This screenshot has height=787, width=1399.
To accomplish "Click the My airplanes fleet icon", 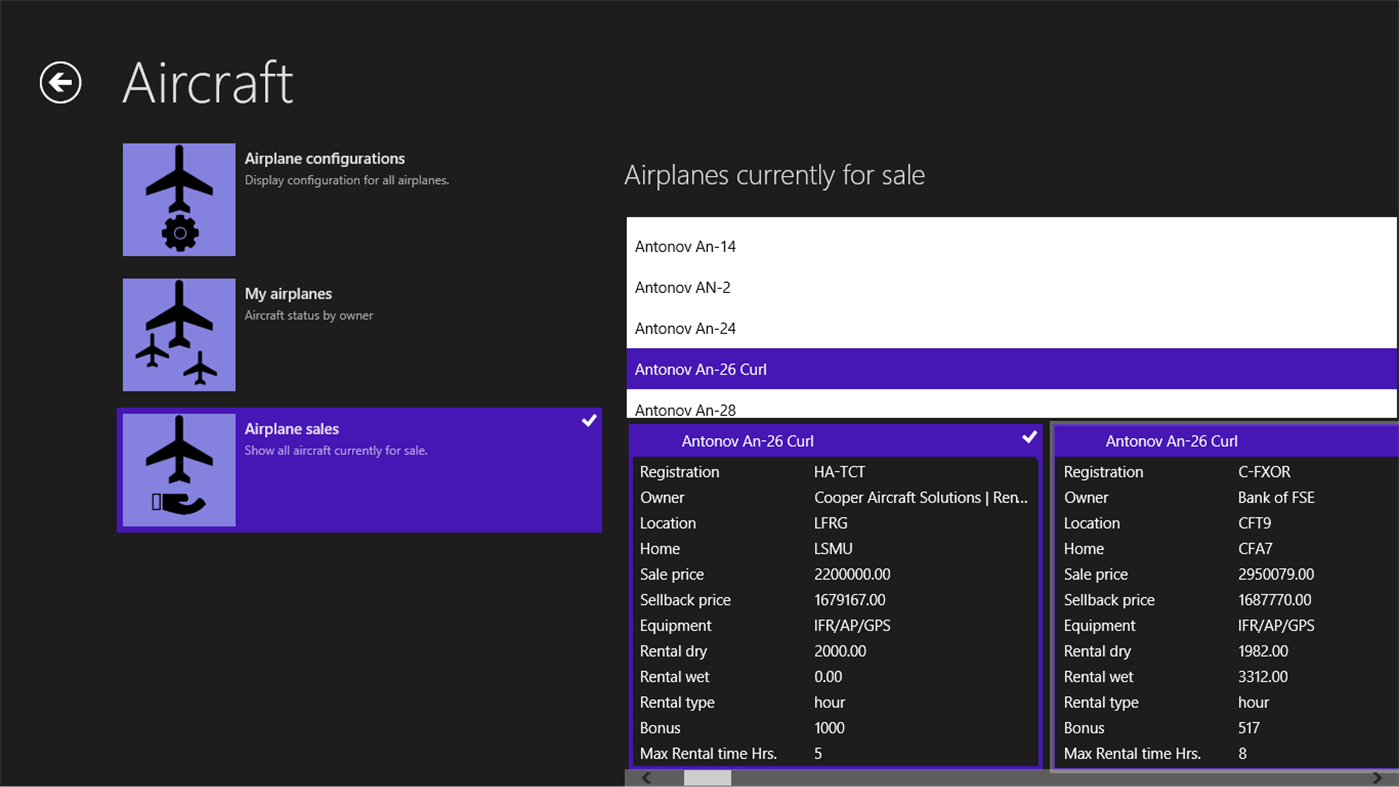I will pyautogui.click(x=179, y=334).
